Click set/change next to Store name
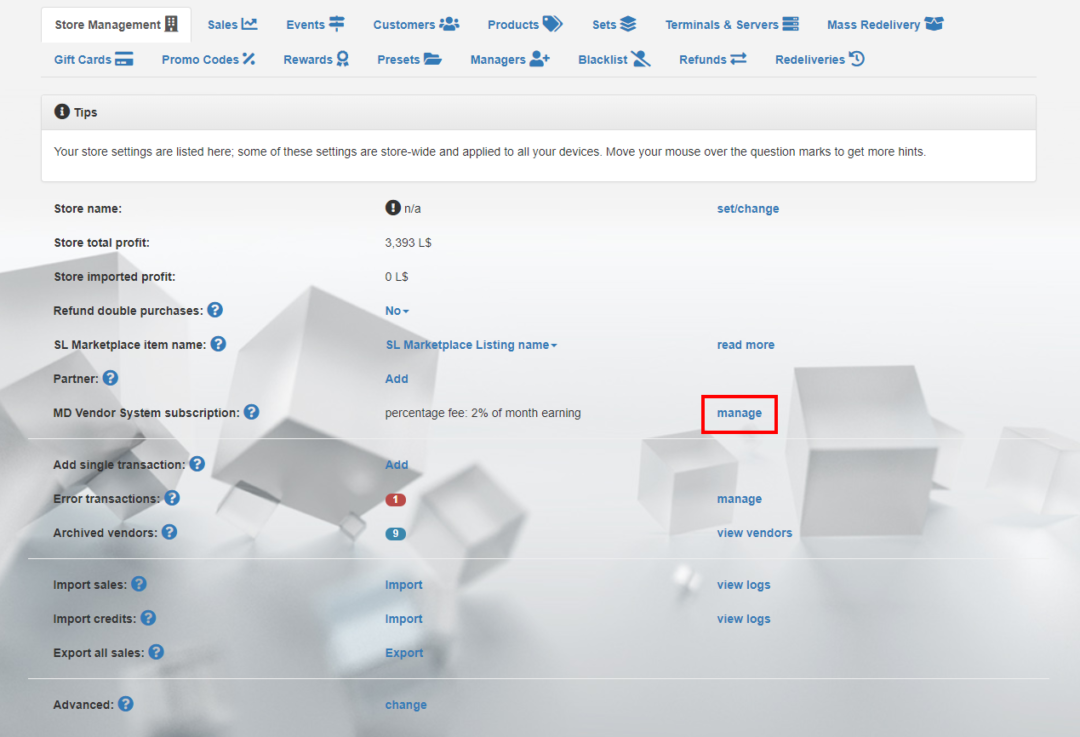The width and height of the screenshot is (1080, 737). [747, 208]
